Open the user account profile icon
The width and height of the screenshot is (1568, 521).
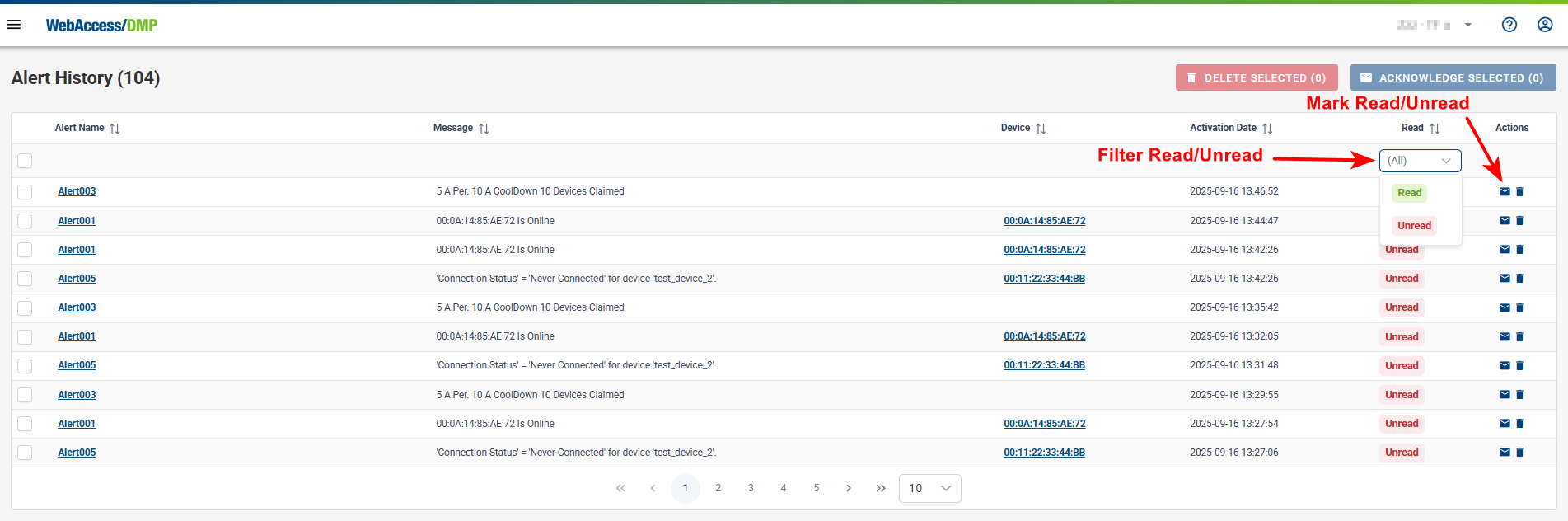click(1545, 25)
